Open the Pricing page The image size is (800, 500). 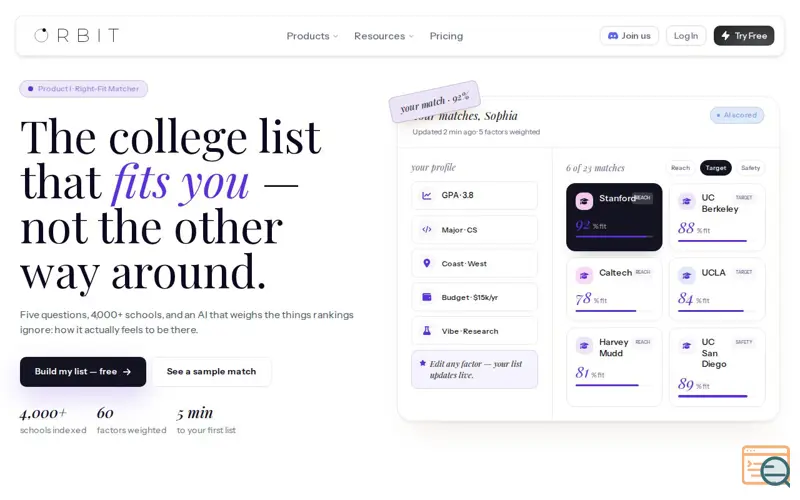tap(446, 36)
